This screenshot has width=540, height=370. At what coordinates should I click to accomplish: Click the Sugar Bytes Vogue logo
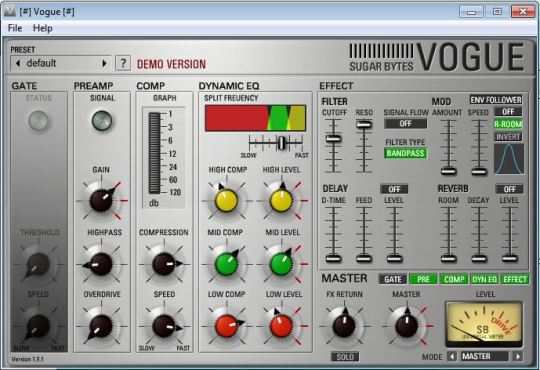click(x=437, y=57)
